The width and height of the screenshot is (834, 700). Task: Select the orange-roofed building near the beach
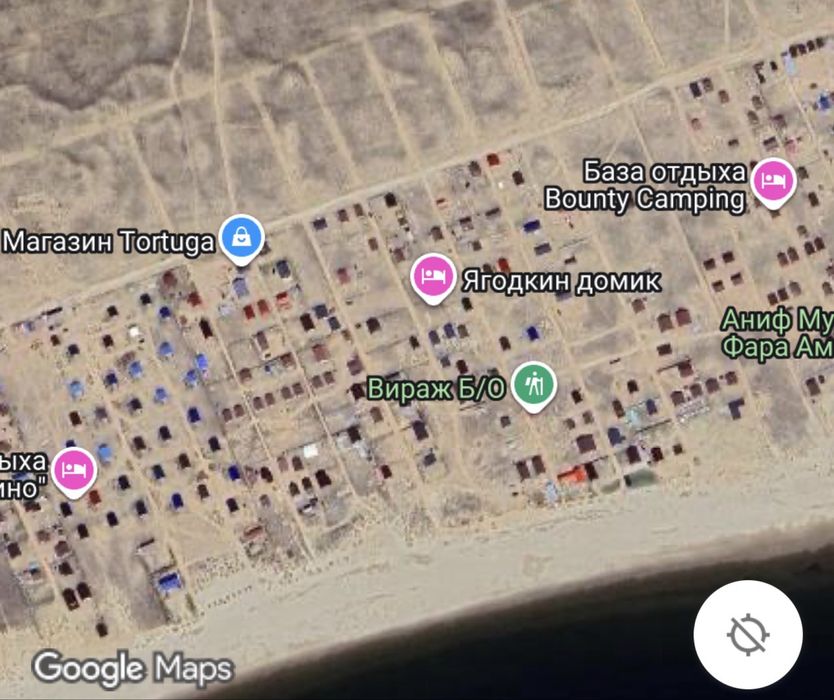pyautogui.click(x=572, y=474)
